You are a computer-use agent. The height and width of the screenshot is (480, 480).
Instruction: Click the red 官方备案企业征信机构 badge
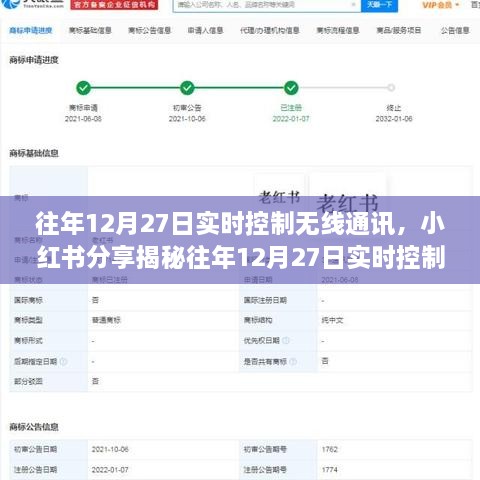(114, 5)
